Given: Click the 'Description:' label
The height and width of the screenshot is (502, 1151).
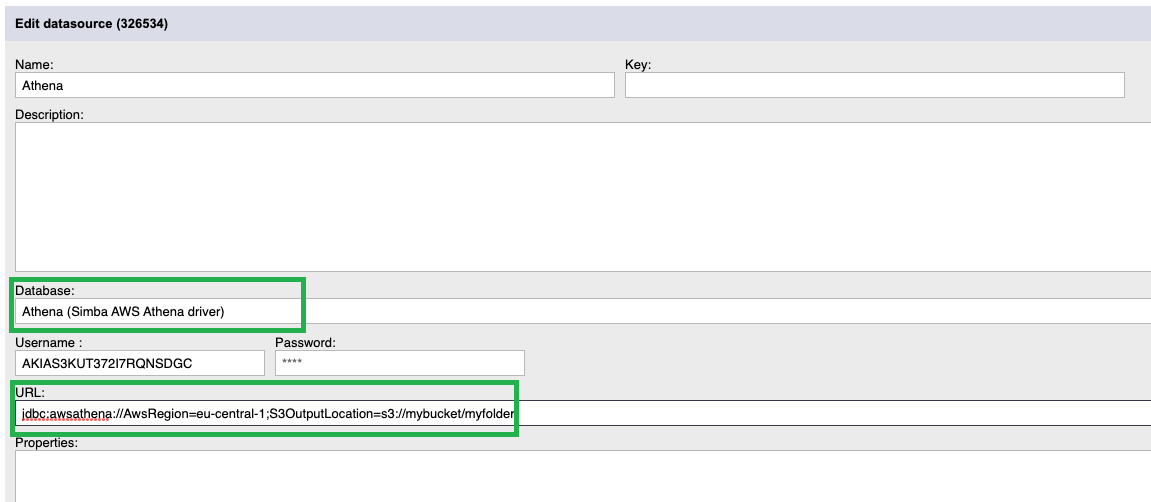Looking at the screenshot, I should [x=50, y=114].
